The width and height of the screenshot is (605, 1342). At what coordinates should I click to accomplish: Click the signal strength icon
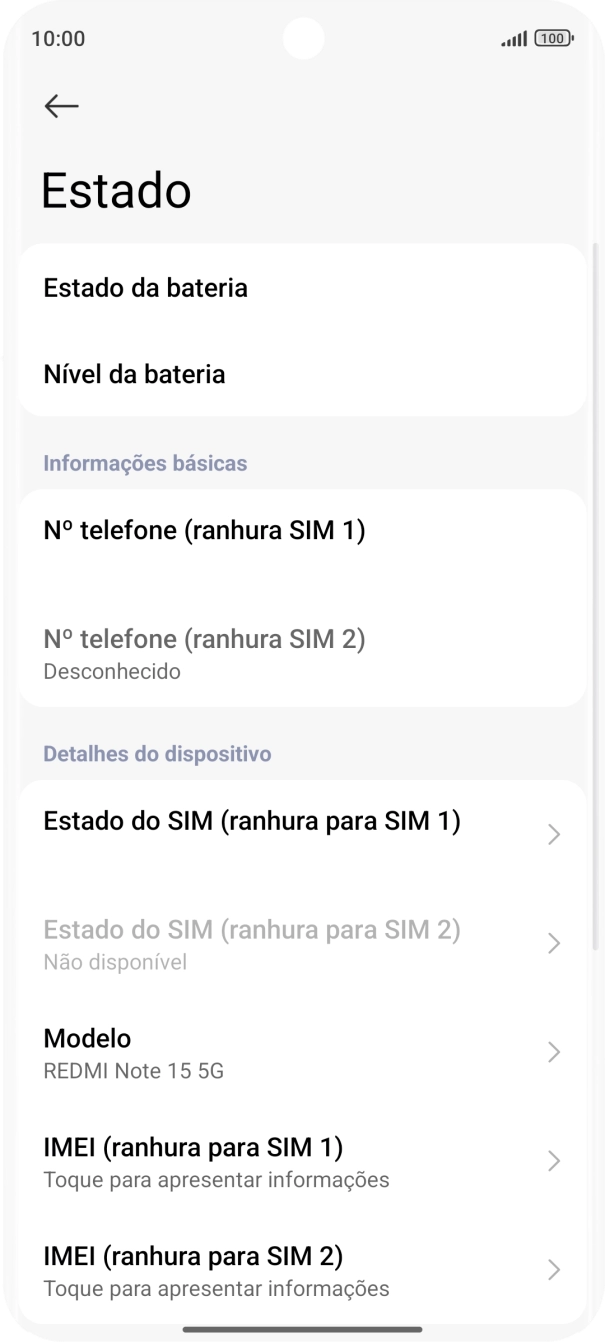[x=512, y=39]
